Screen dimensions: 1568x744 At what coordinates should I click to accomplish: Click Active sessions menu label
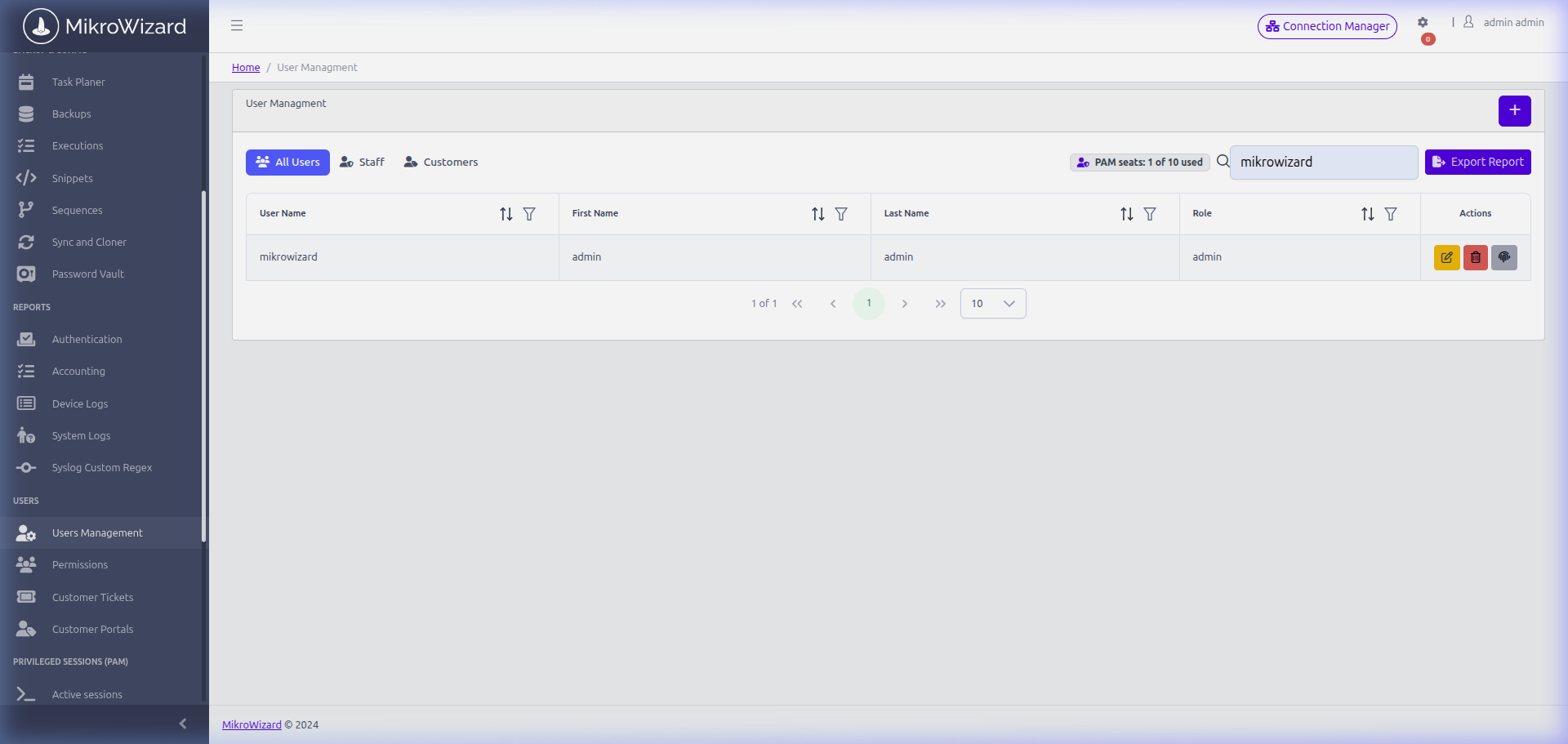pyautogui.click(x=87, y=695)
